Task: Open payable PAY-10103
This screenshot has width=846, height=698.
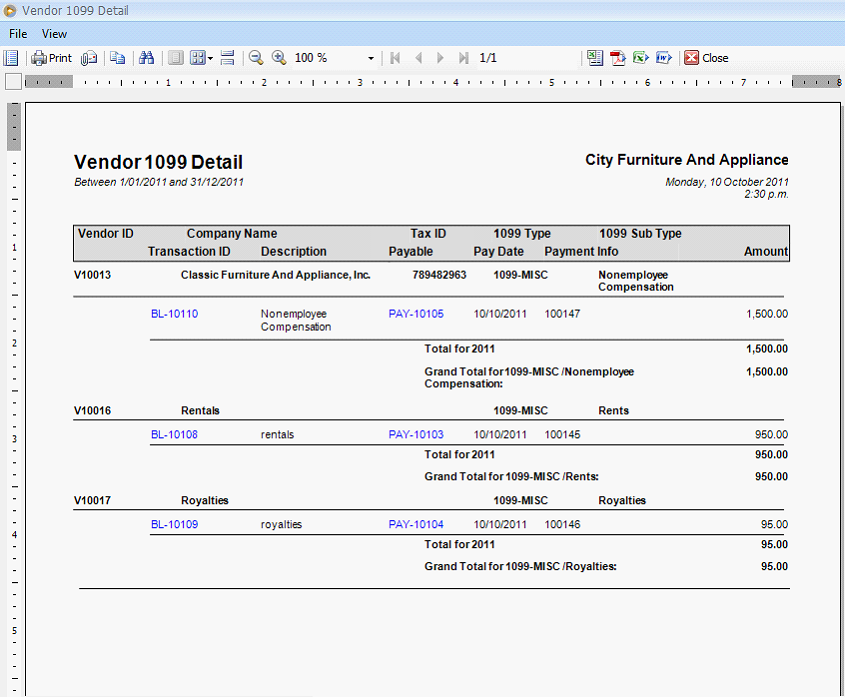Action: coord(416,435)
